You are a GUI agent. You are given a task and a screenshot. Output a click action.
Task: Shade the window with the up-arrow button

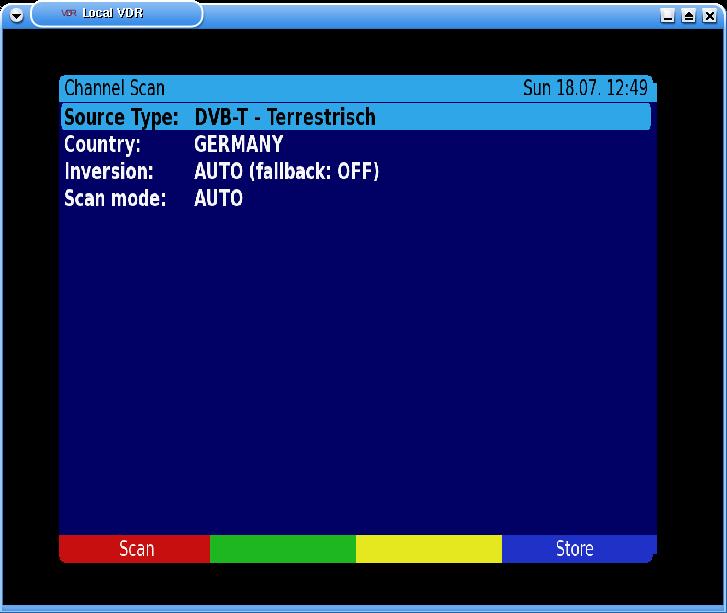[688, 16]
